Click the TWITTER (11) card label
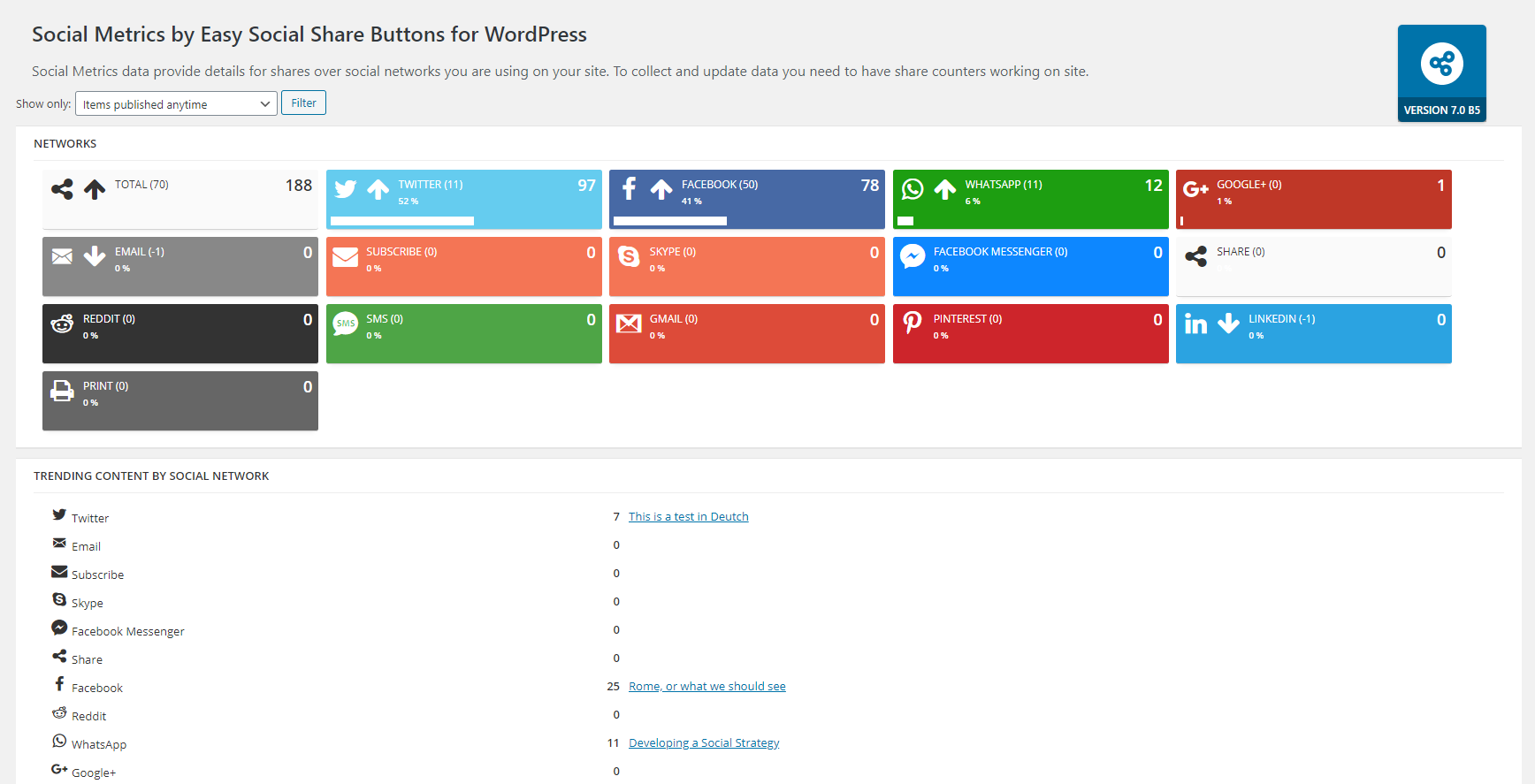This screenshot has width=1535, height=784. [431, 185]
